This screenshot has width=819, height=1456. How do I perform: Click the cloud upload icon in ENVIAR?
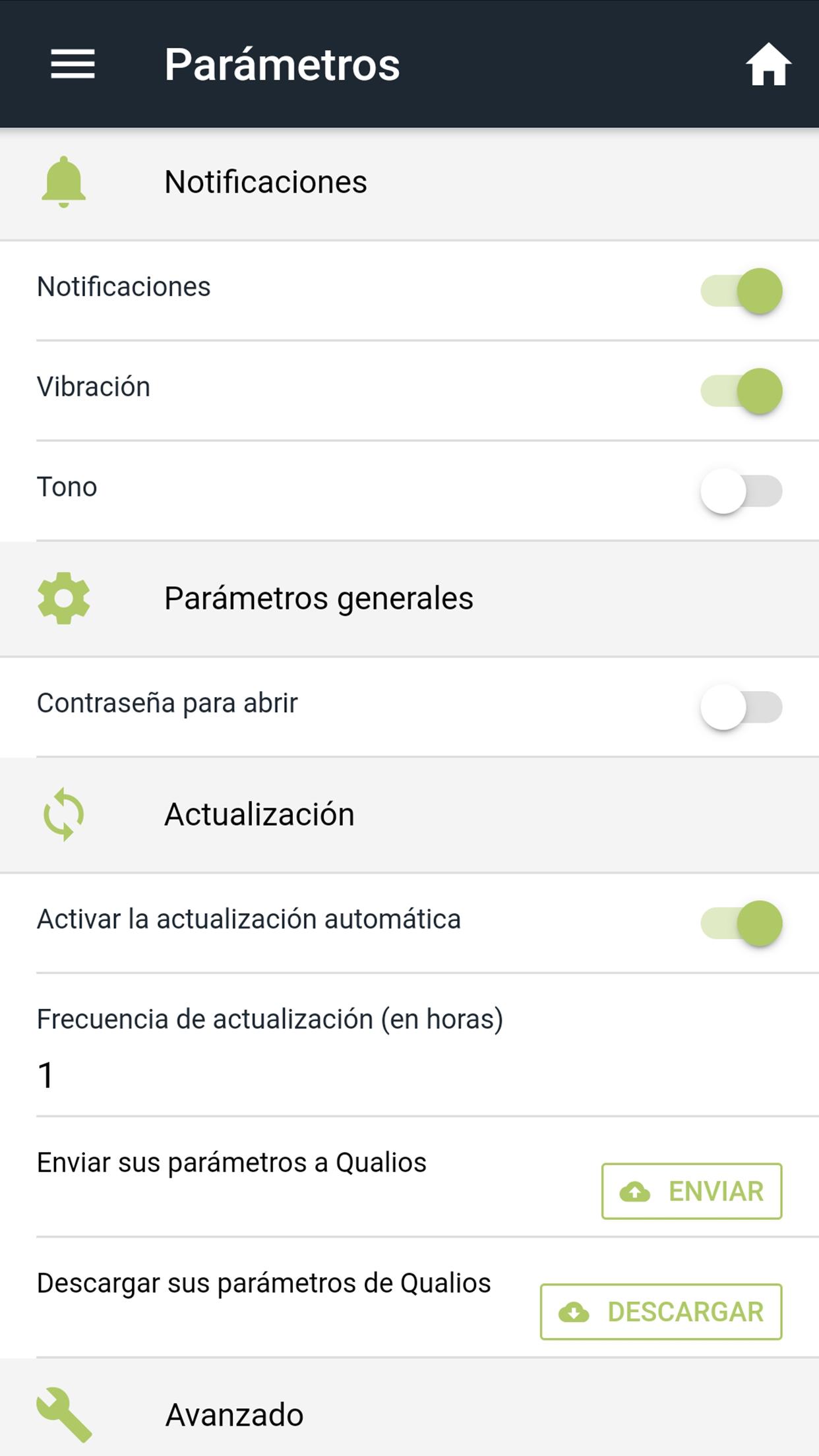coord(635,1192)
